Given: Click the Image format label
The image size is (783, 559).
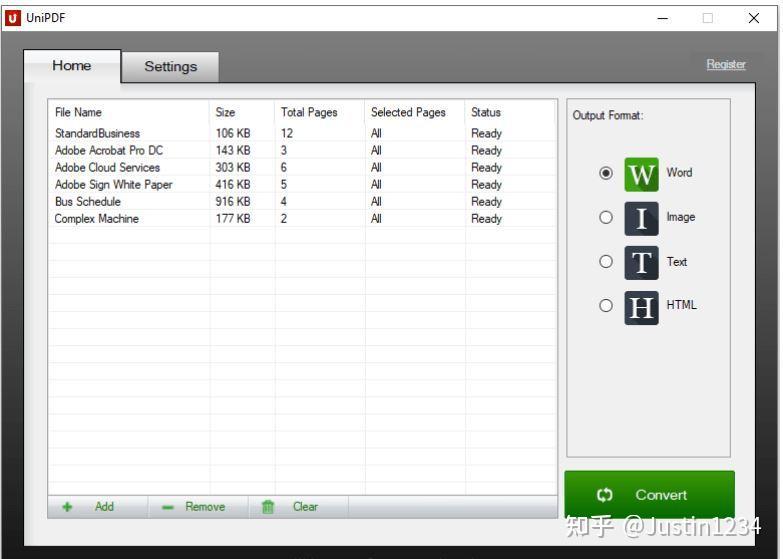Looking at the screenshot, I should 681,217.
